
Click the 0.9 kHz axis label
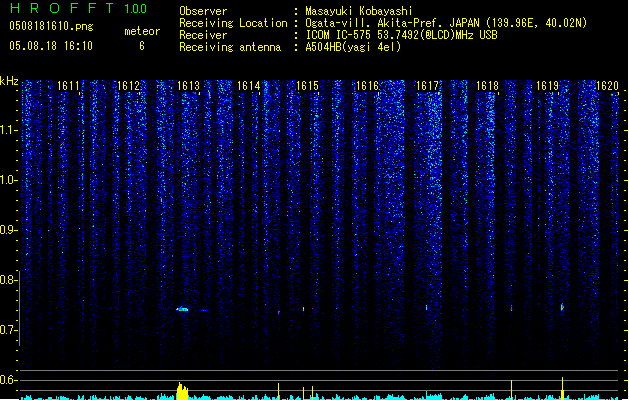tap(8, 230)
